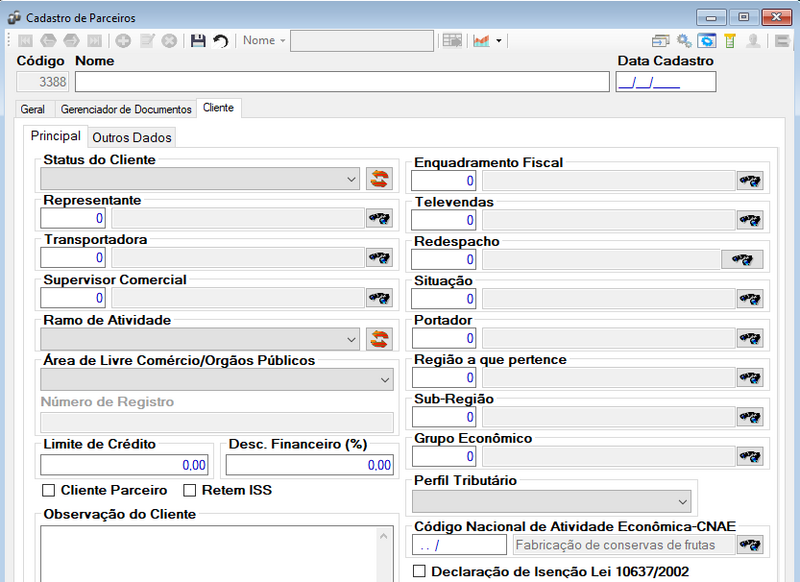Switch to Outros Dados sub-tab
Image resolution: width=800 pixels, height=582 pixels.
[132, 137]
